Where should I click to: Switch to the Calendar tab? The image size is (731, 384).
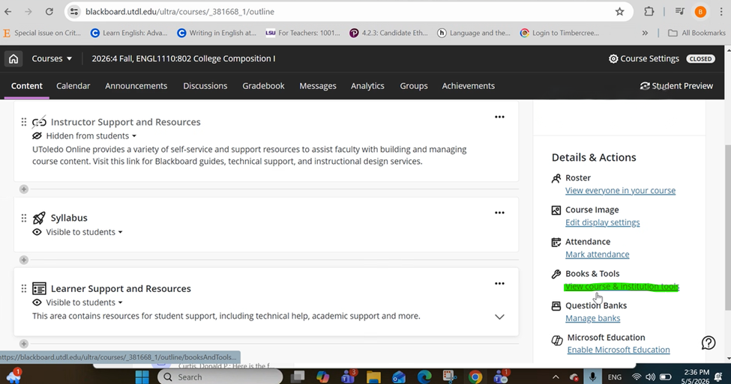pyautogui.click(x=73, y=86)
